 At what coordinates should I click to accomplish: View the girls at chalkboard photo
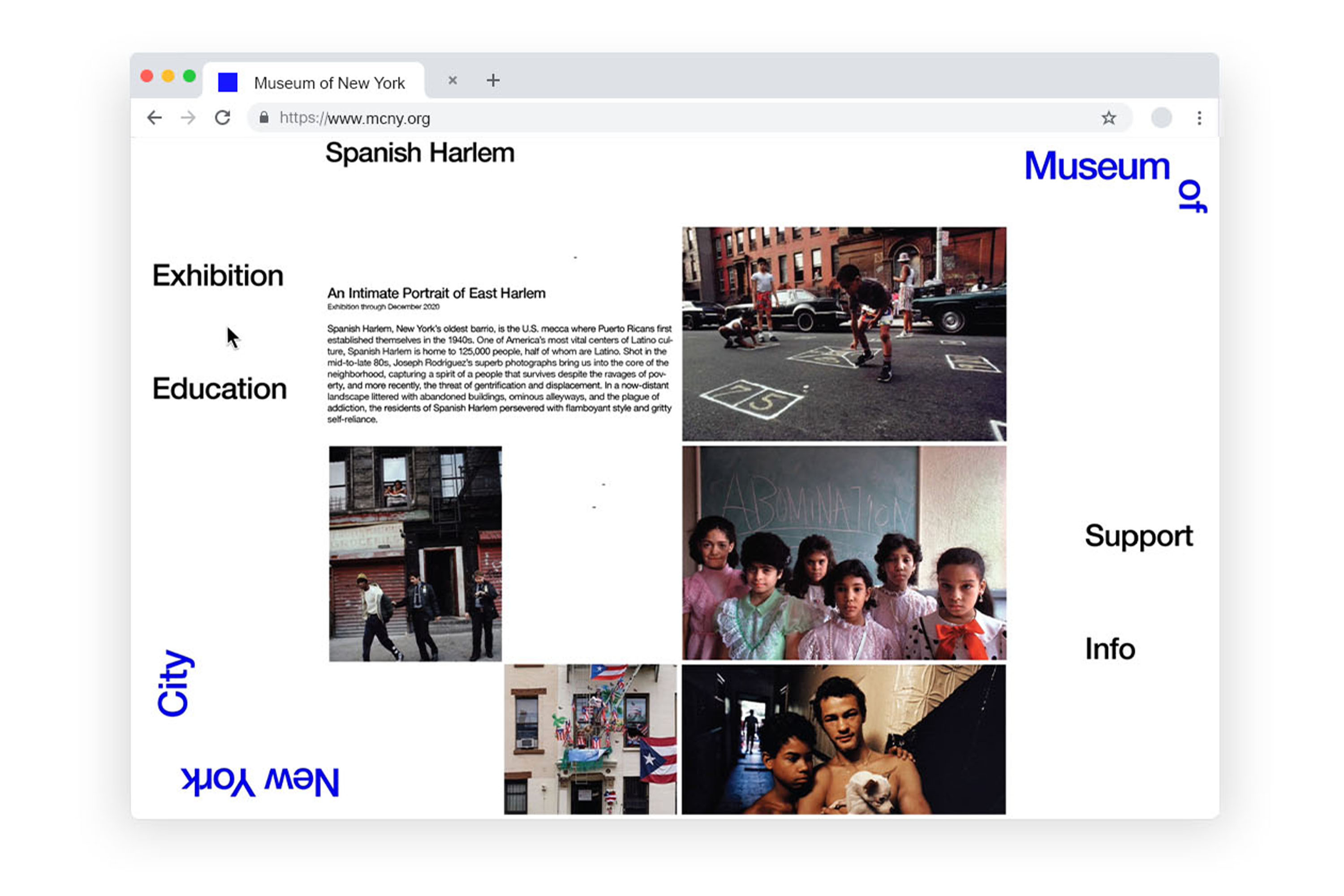[844, 553]
